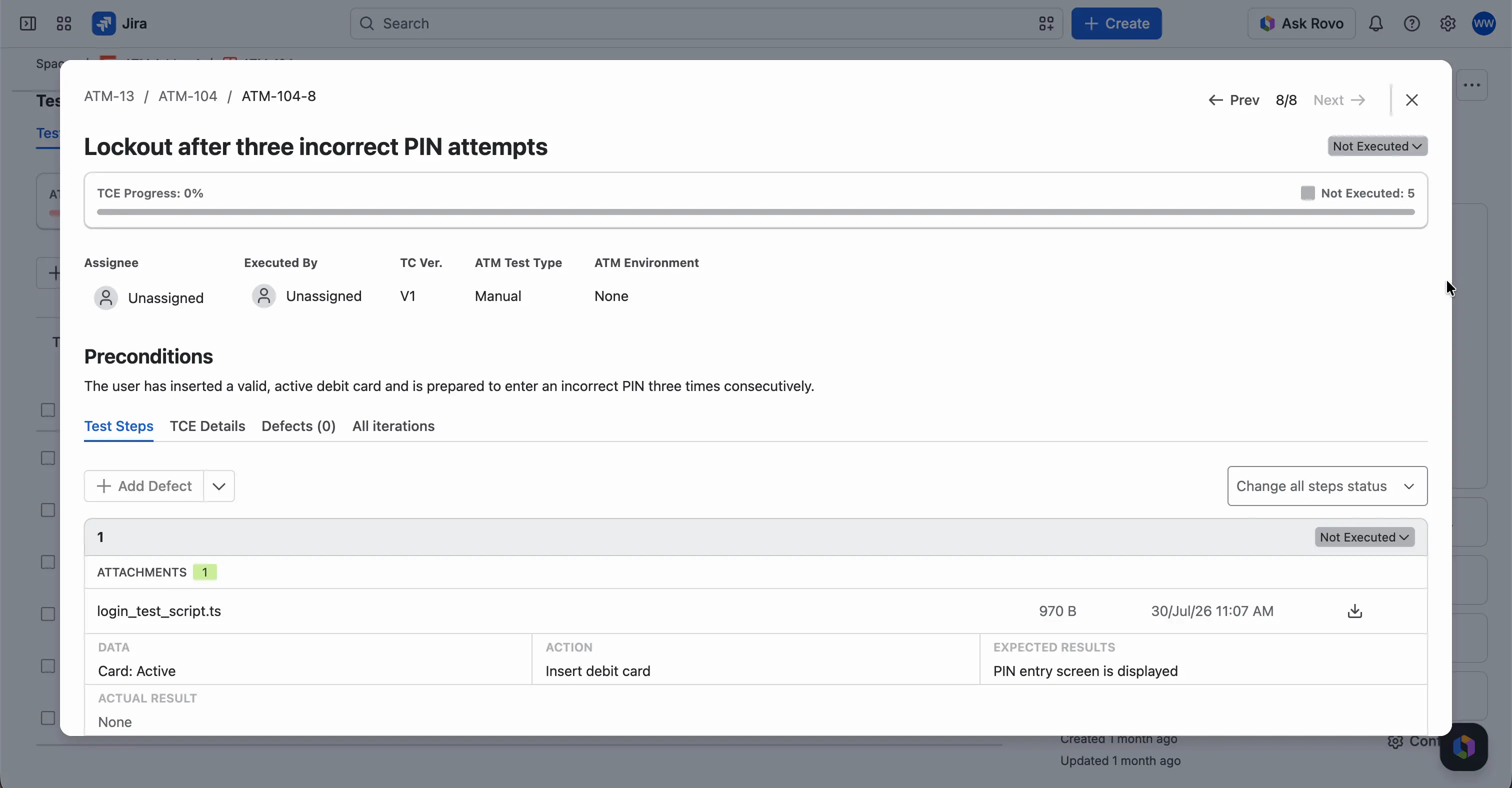Click the Card: Active data text
The height and width of the screenshot is (788, 1512).
pyautogui.click(x=137, y=671)
